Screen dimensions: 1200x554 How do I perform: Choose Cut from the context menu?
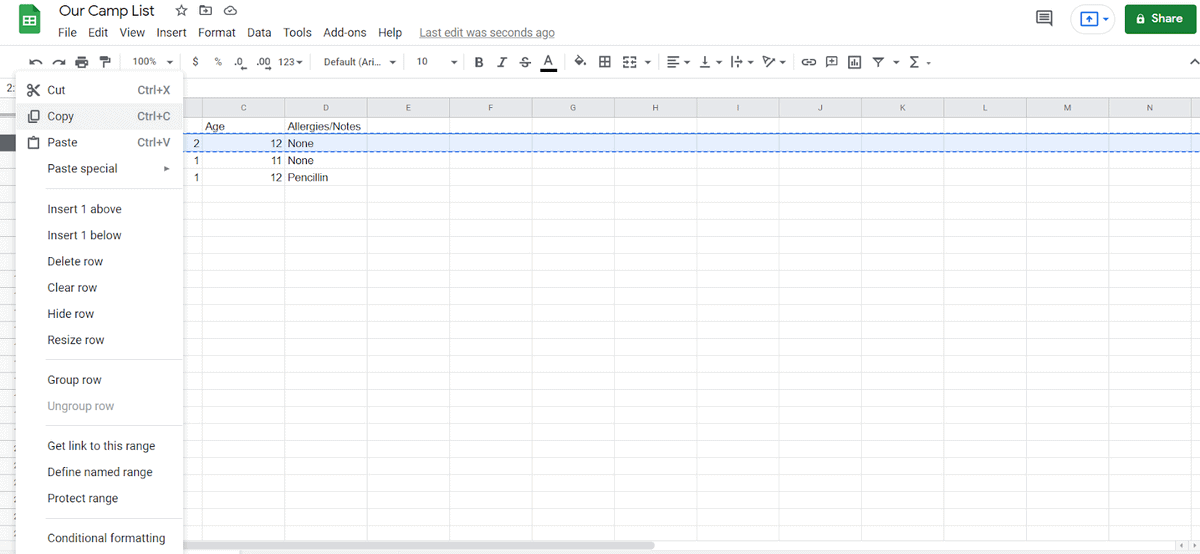point(100,90)
